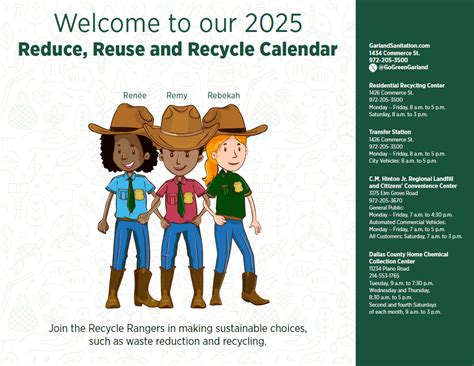The width and height of the screenshot is (474, 366).
Task: Click 'Monday – Friday, 7 a.m. to 4:30 p.m.' line
Action: pyautogui.click(x=411, y=215)
